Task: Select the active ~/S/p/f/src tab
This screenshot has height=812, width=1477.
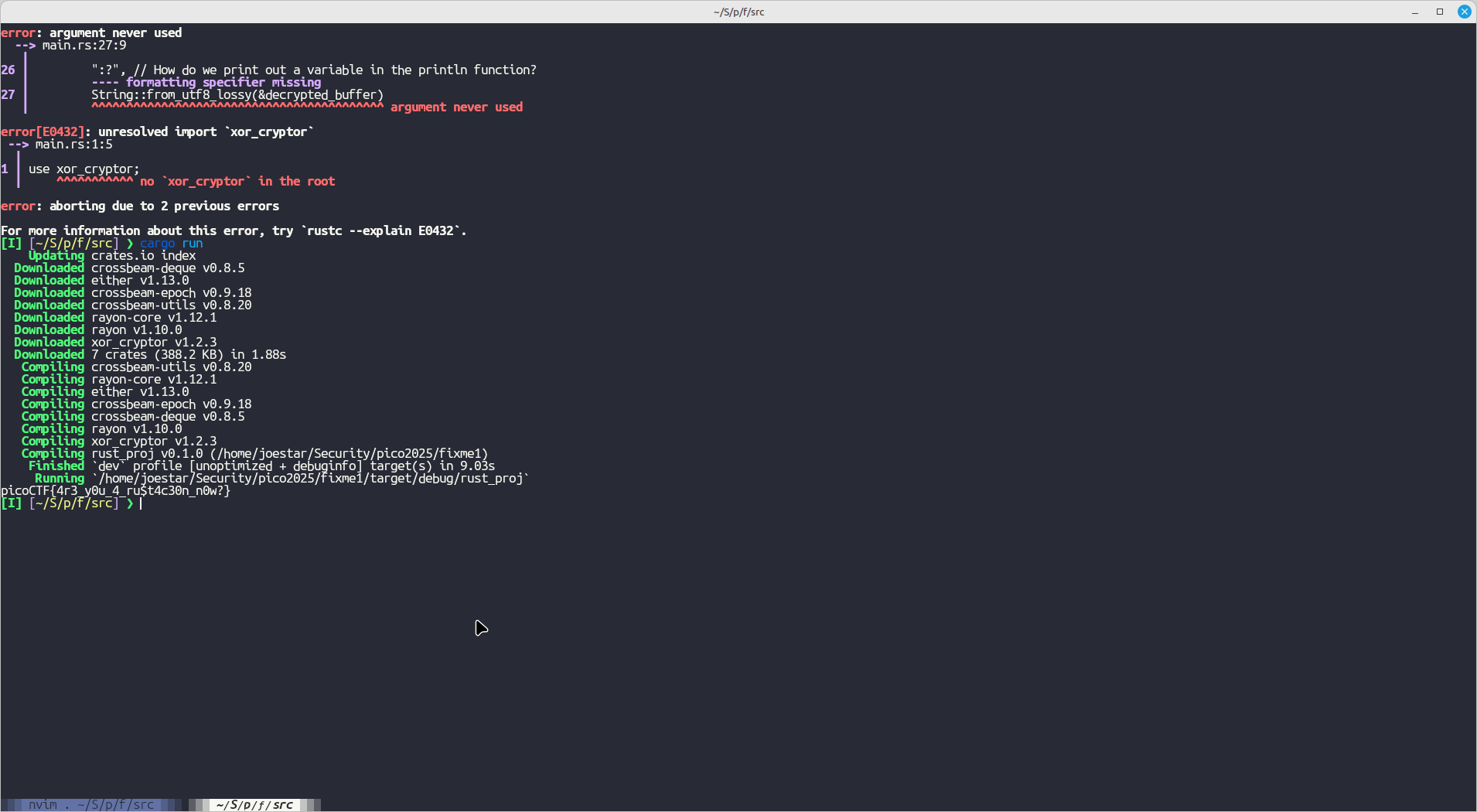Action: 254,804
